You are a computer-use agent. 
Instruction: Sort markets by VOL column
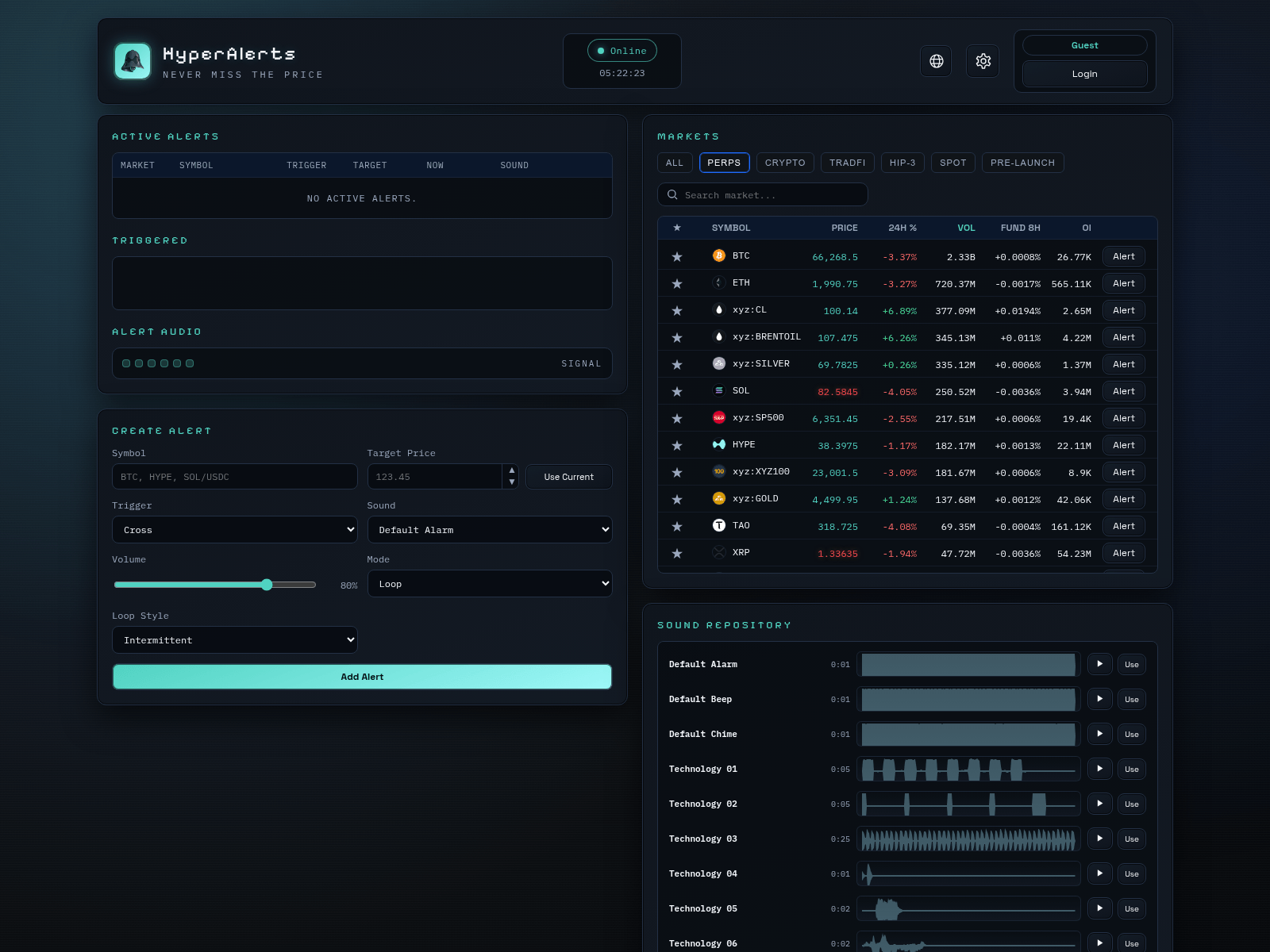click(966, 228)
